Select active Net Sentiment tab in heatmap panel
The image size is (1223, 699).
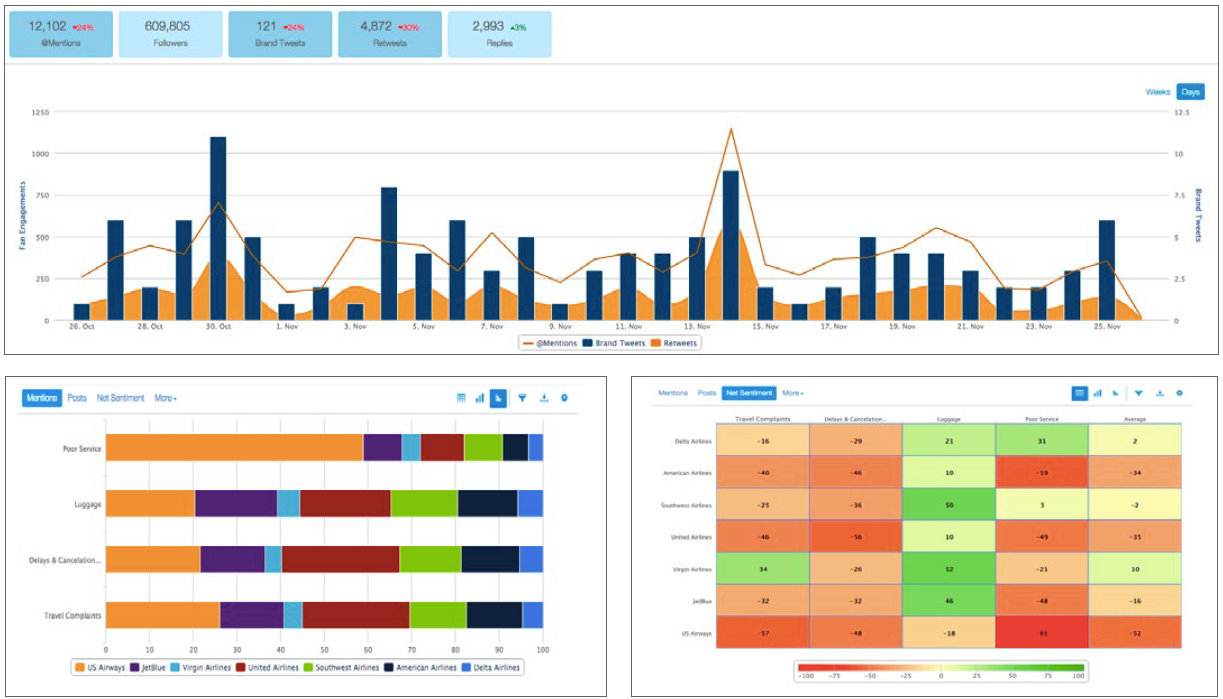click(749, 393)
